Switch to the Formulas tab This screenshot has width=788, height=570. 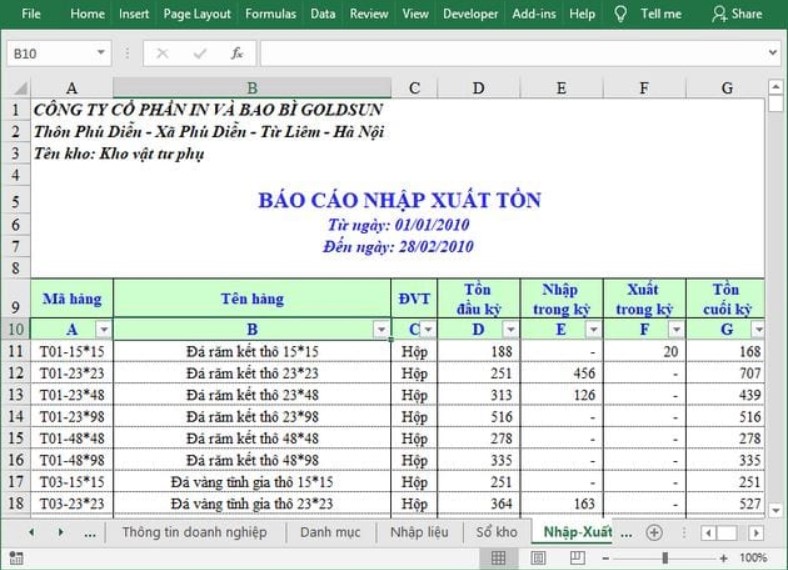(x=270, y=14)
